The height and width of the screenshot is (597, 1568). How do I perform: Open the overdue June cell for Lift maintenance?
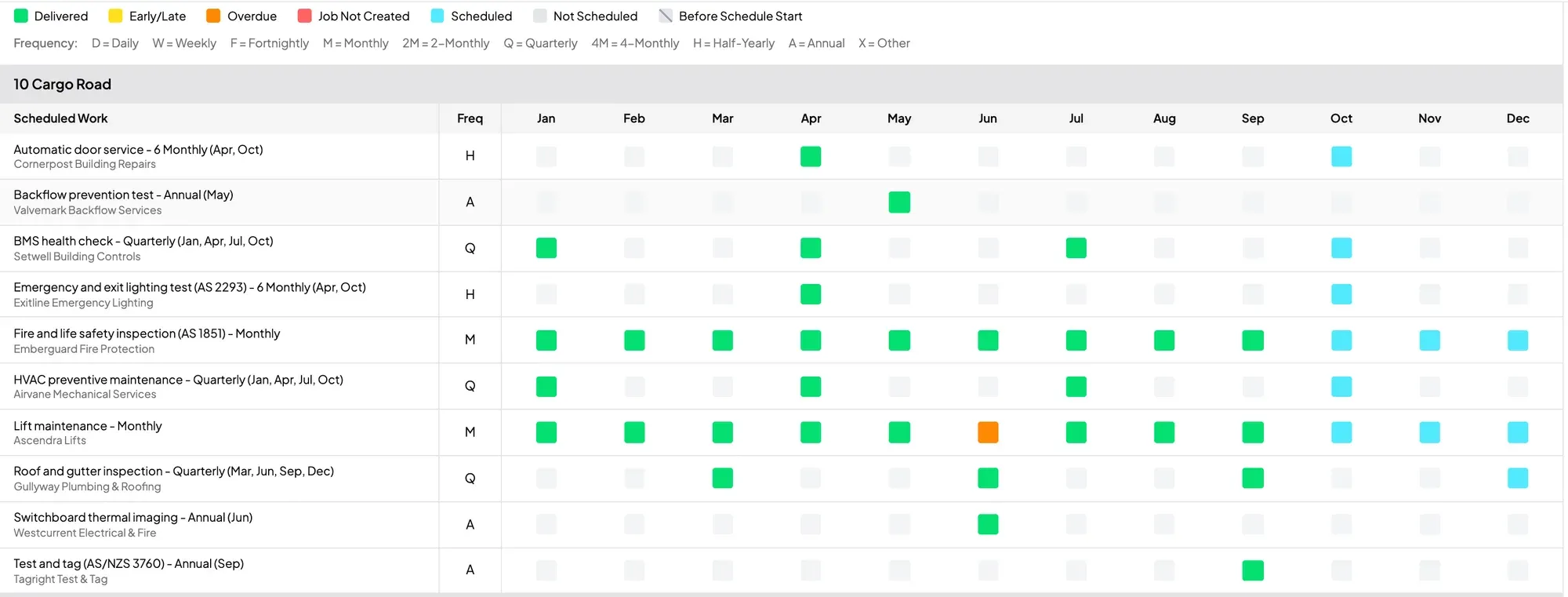tap(988, 432)
